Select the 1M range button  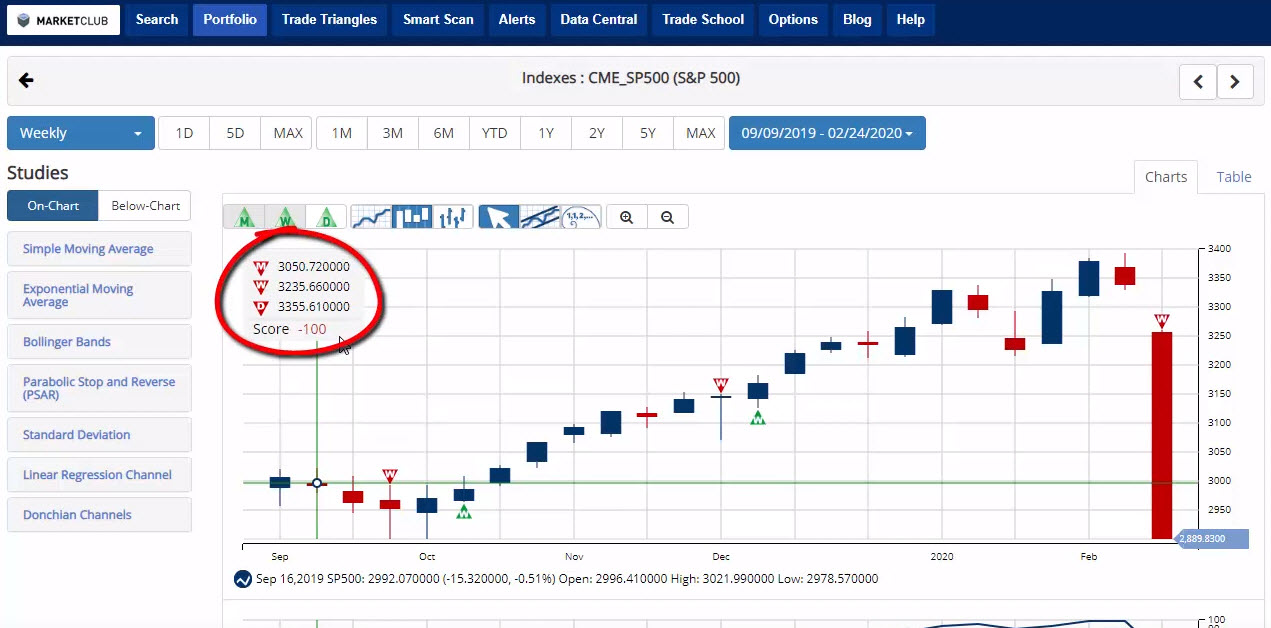point(342,133)
